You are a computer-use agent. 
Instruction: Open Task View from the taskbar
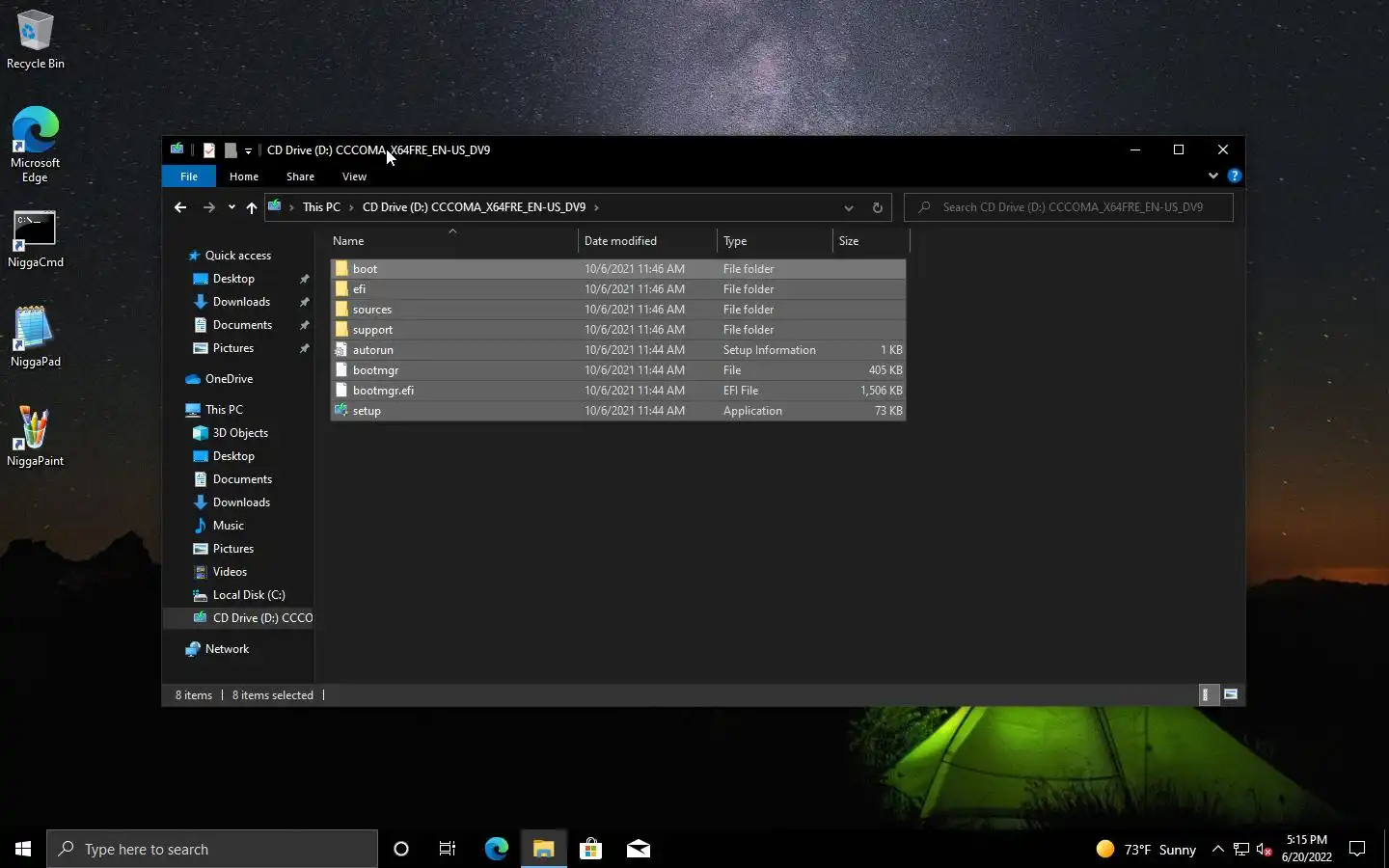click(x=448, y=849)
